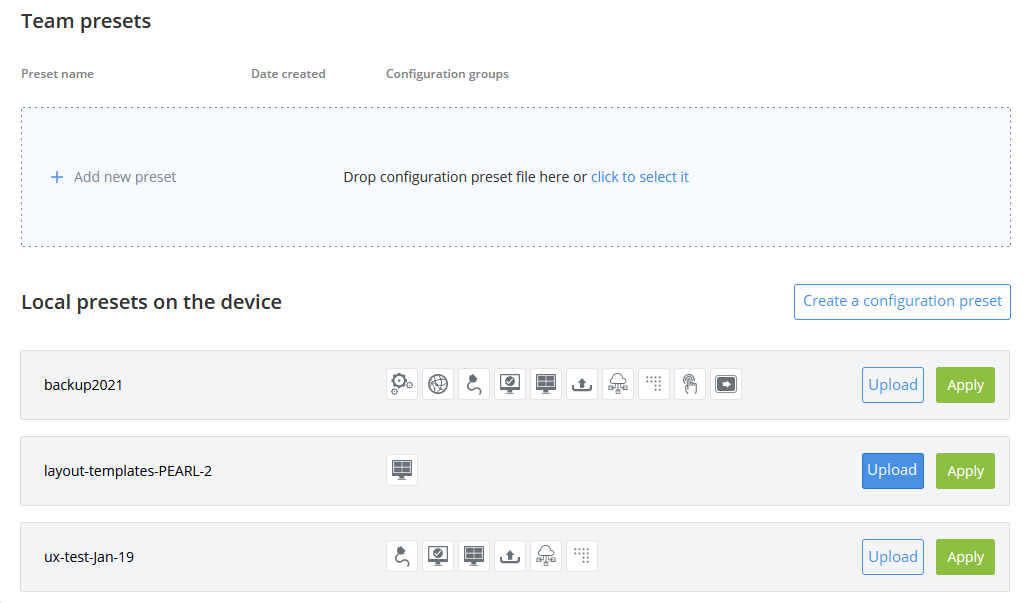Viewport: 1030px width, 603px height.
Task: Click the power plug icon in ux-test-Jan-19 row
Action: [402, 556]
